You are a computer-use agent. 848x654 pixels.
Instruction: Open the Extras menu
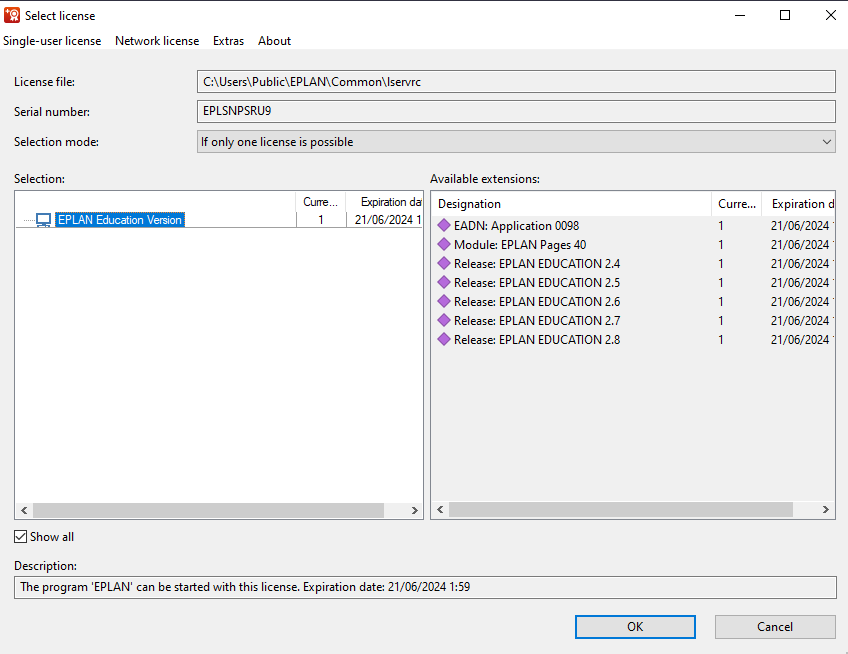tap(228, 41)
